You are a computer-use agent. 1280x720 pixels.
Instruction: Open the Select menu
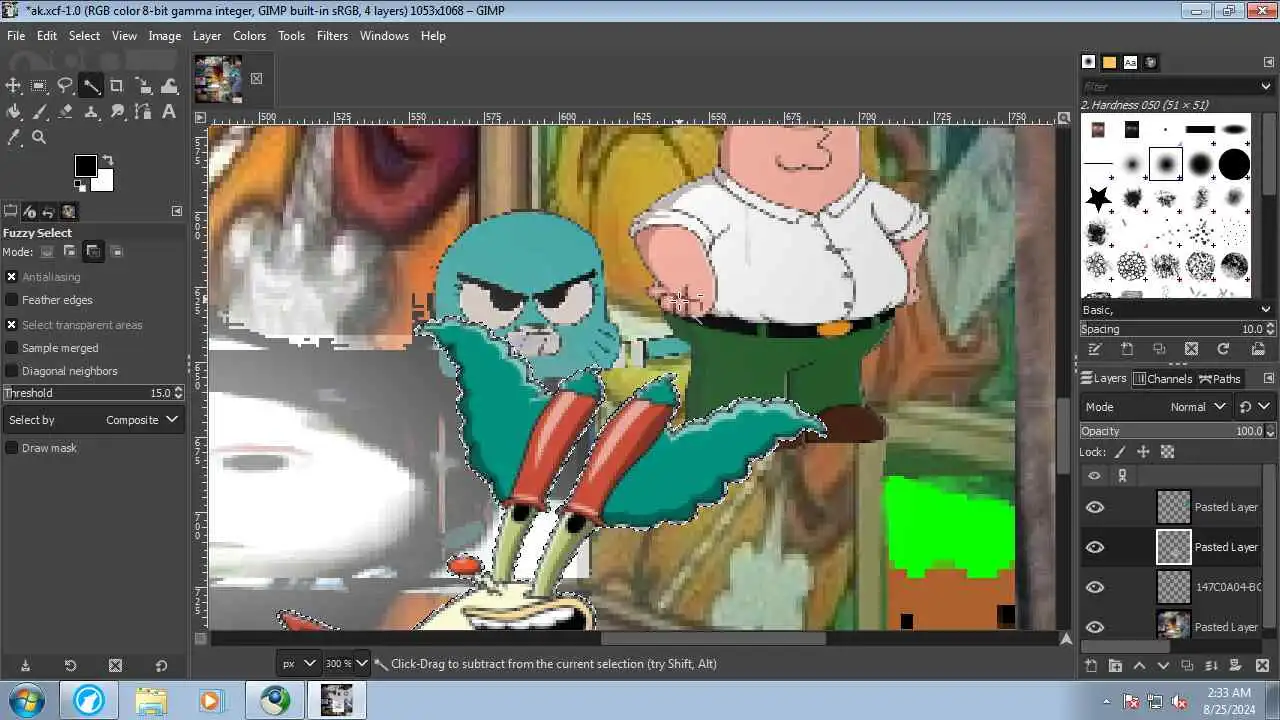coord(84,35)
